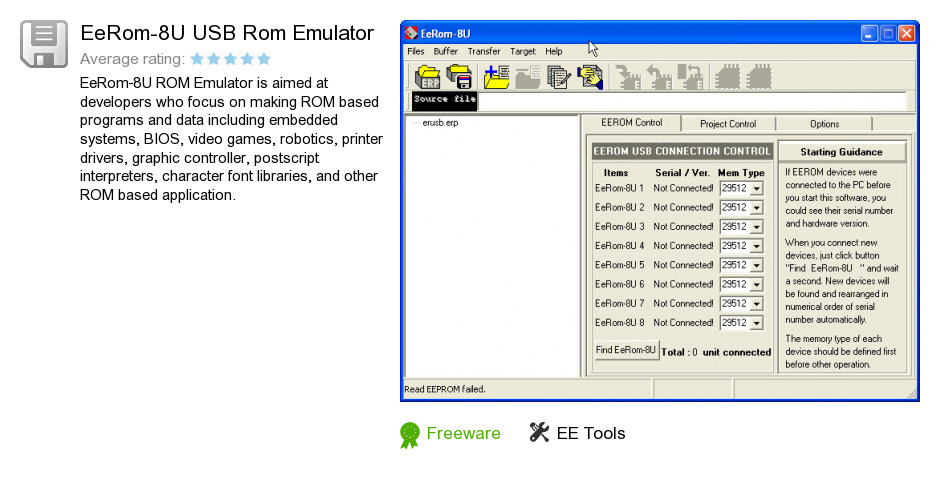Expand Mem Type dropdown for EeRom-8U 8

757,323
